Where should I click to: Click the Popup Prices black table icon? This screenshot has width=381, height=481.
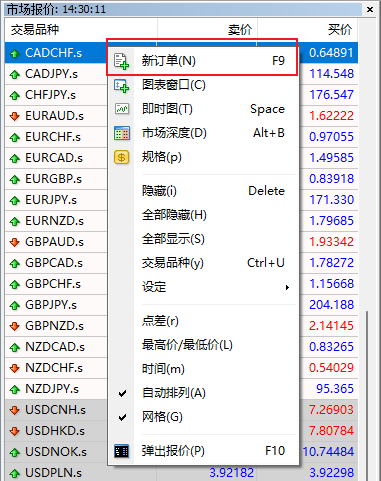tap(121, 451)
